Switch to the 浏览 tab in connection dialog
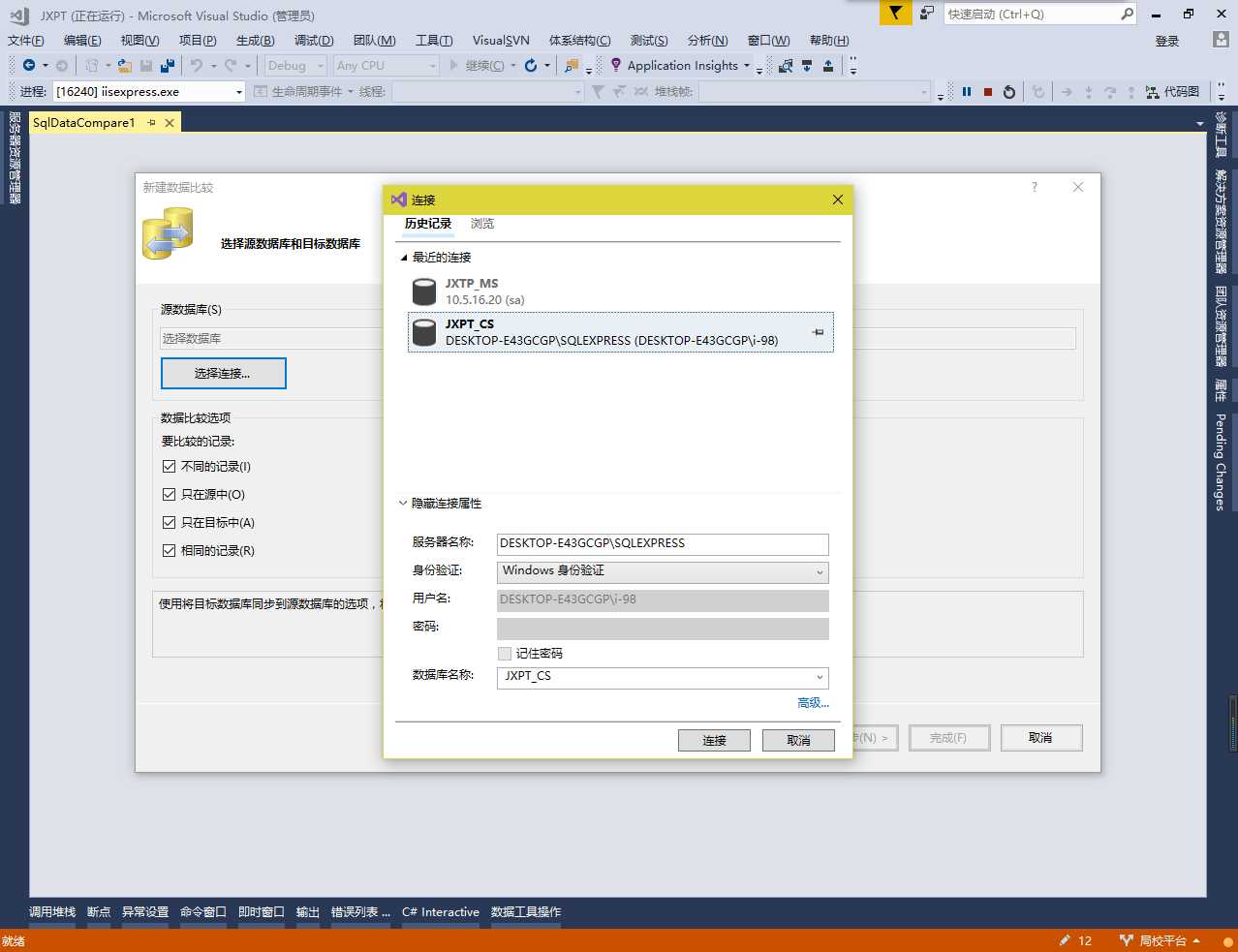Screen dimensions: 1238x952 point(482,224)
